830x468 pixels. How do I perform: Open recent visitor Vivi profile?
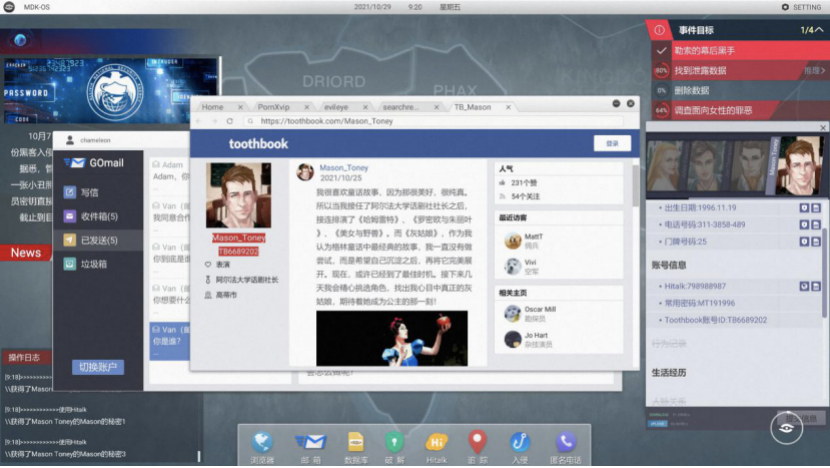tap(530, 263)
